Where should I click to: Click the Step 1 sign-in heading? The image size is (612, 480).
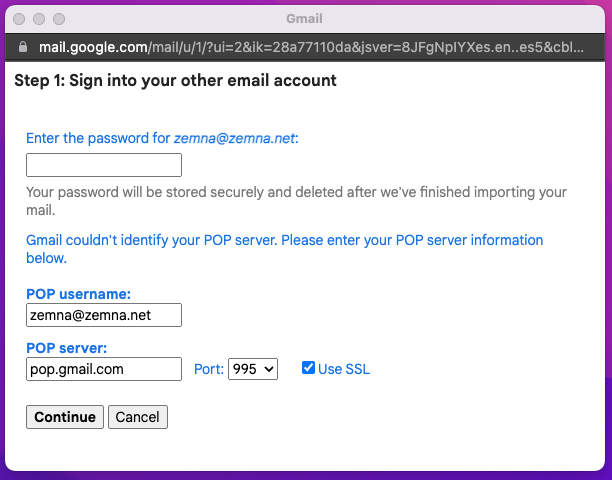[175, 80]
